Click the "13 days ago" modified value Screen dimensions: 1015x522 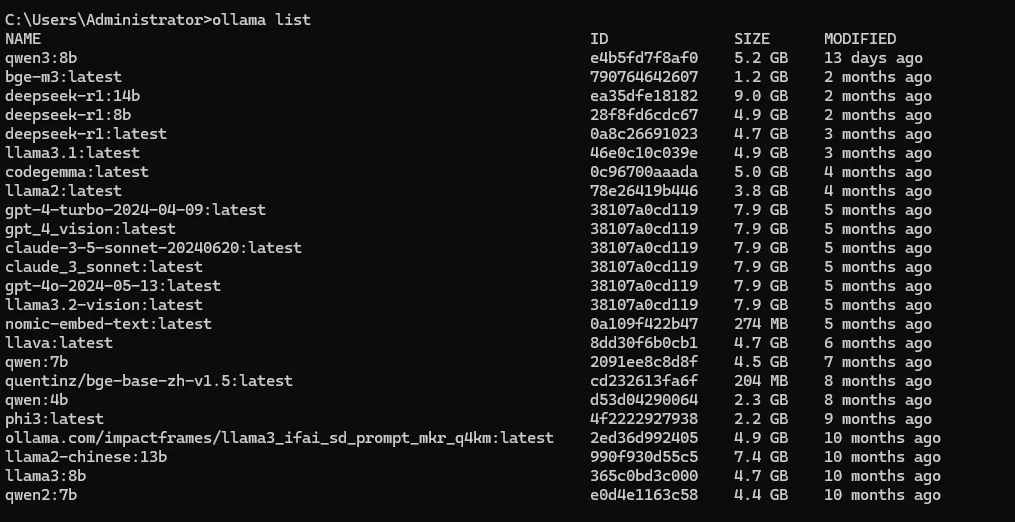coord(873,58)
